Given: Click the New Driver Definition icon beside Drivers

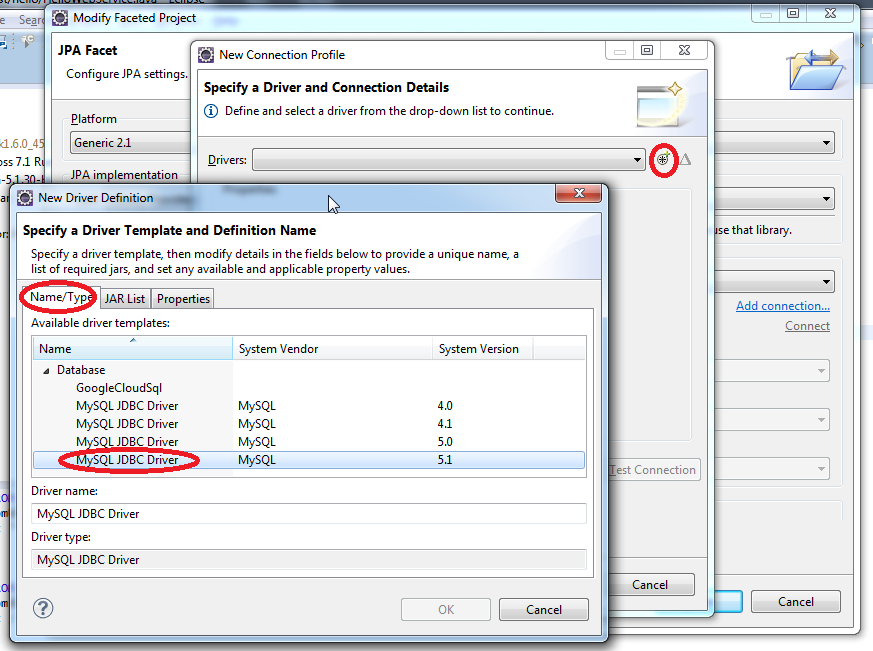Looking at the screenshot, I should click(x=662, y=160).
